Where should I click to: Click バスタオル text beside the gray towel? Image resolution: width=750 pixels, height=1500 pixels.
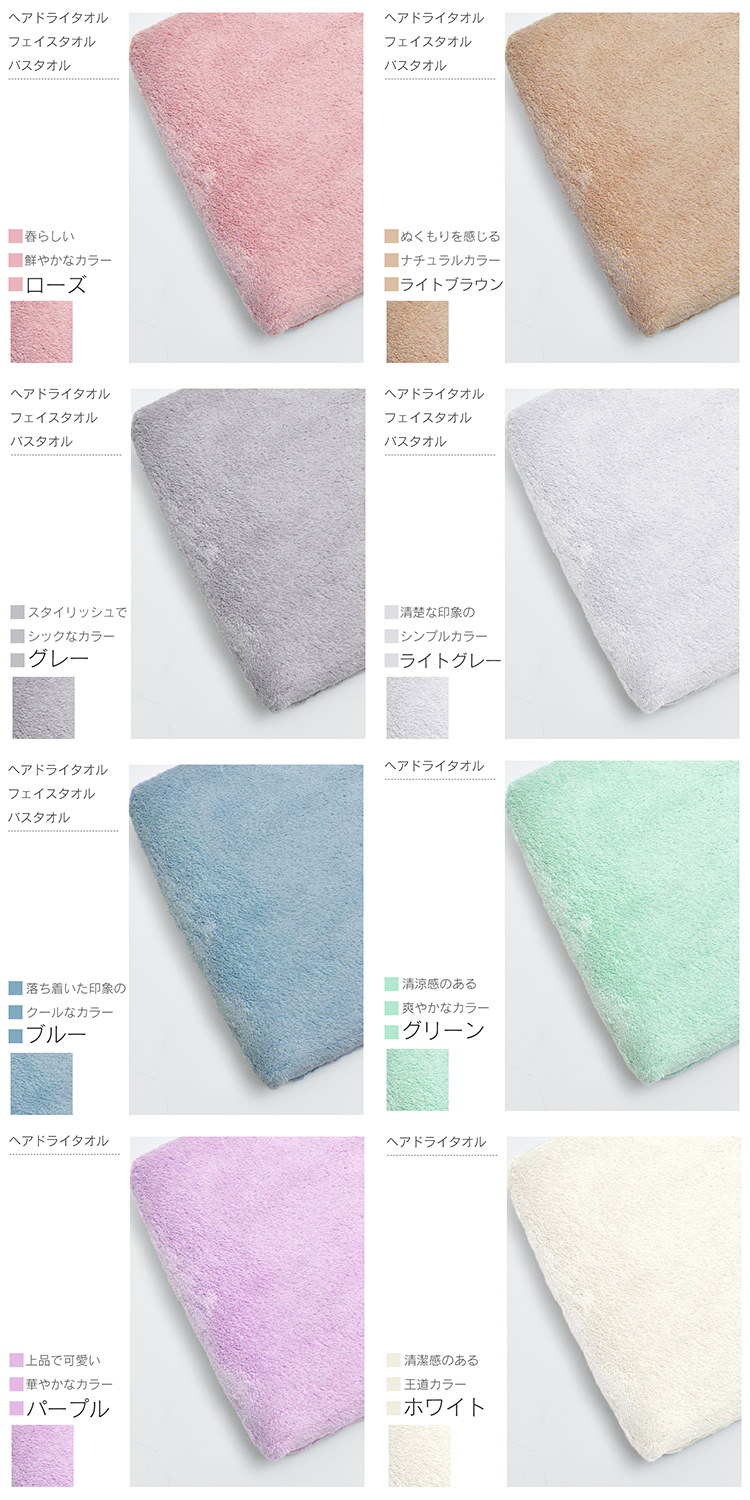pyautogui.click(x=41, y=441)
